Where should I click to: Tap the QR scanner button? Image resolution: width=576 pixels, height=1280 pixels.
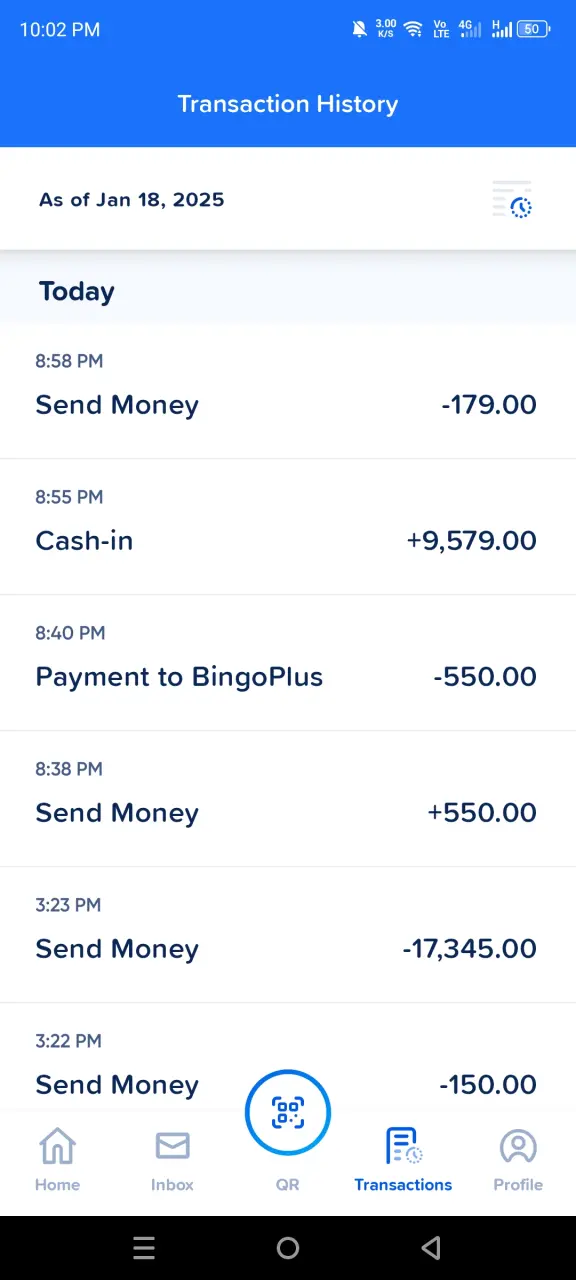(x=288, y=1112)
